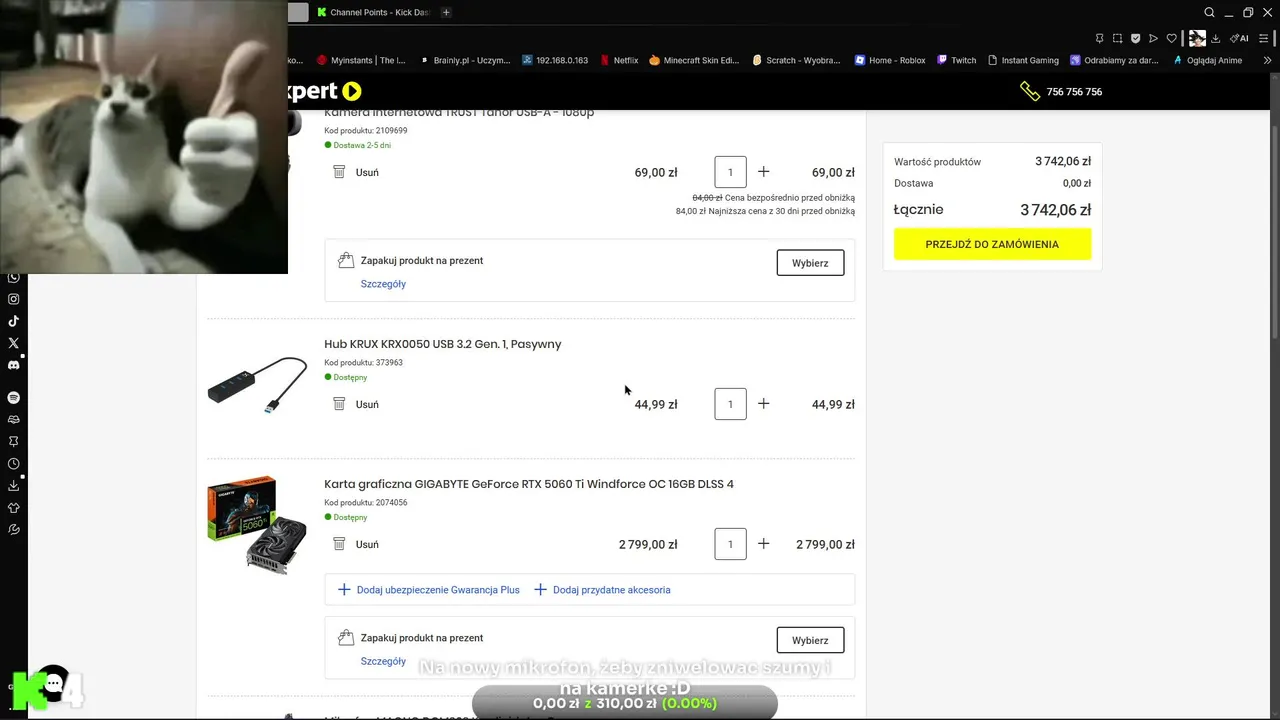
Task: Click trash icon for the GIGABYTE graphics card
Action: (x=339, y=544)
